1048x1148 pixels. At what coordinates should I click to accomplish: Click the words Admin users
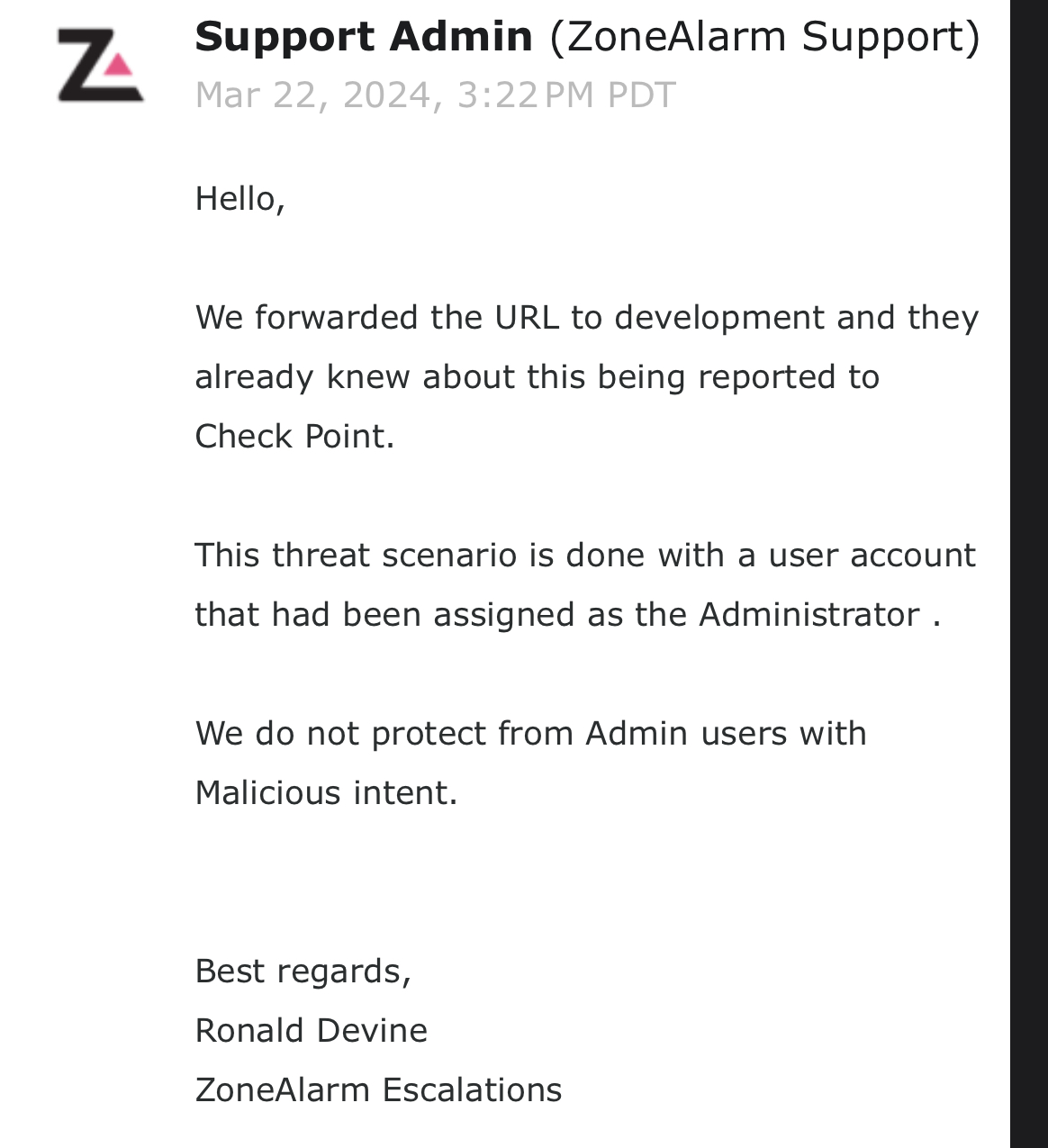[675, 734]
